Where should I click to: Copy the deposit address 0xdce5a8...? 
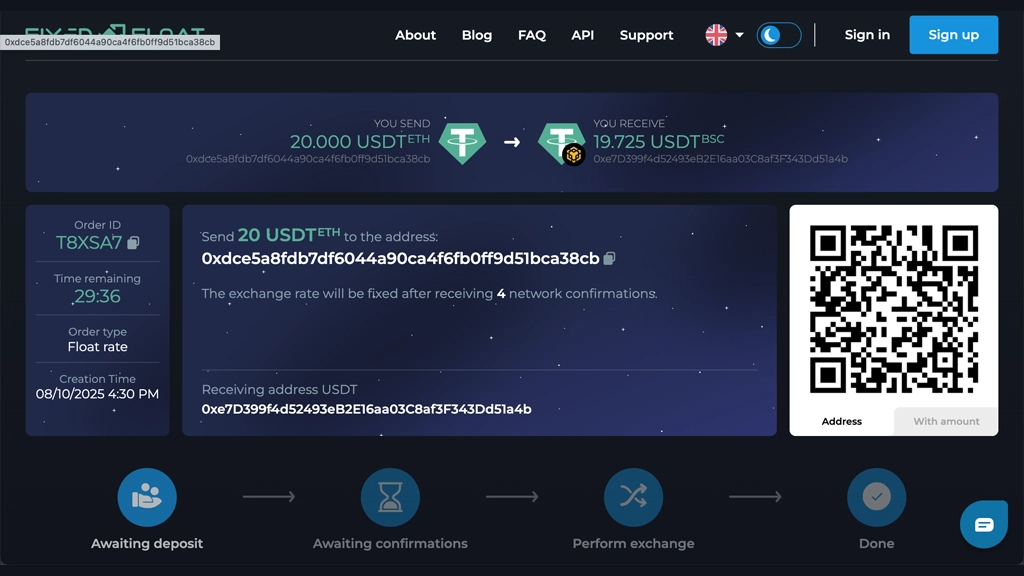(x=609, y=259)
